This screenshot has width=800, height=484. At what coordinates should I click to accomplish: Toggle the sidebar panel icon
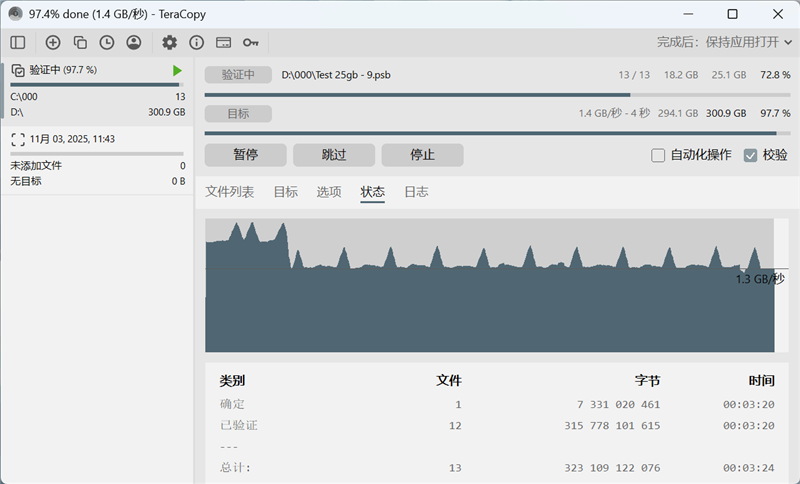pyautogui.click(x=18, y=43)
